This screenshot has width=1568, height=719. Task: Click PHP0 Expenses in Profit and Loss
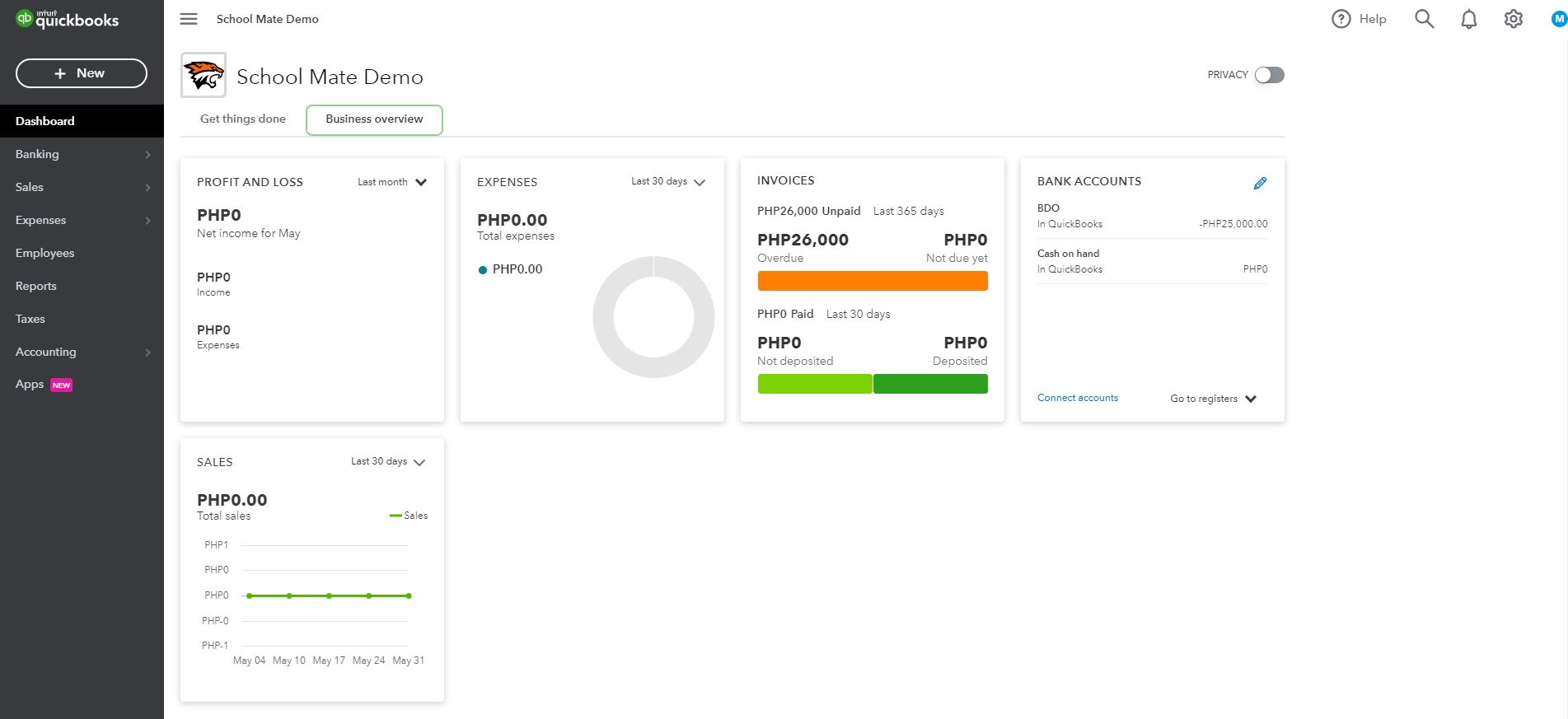[213, 330]
